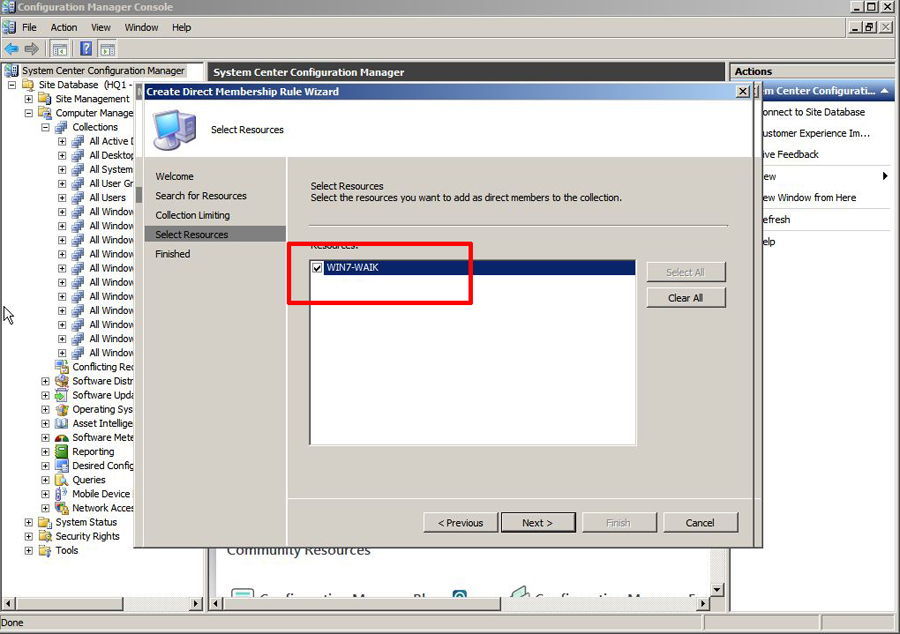Click the Forward arrow toolbar icon
900x634 pixels.
(31, 49)
